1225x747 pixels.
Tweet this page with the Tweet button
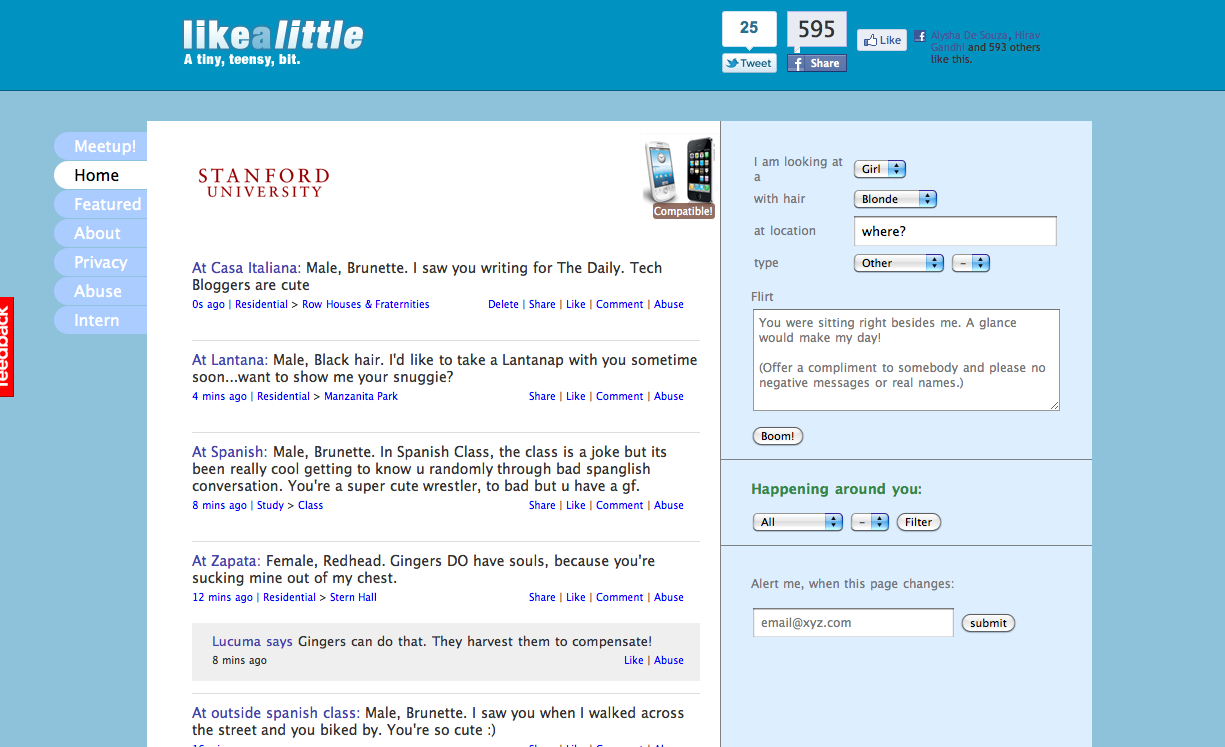click(x=749, y=63)
